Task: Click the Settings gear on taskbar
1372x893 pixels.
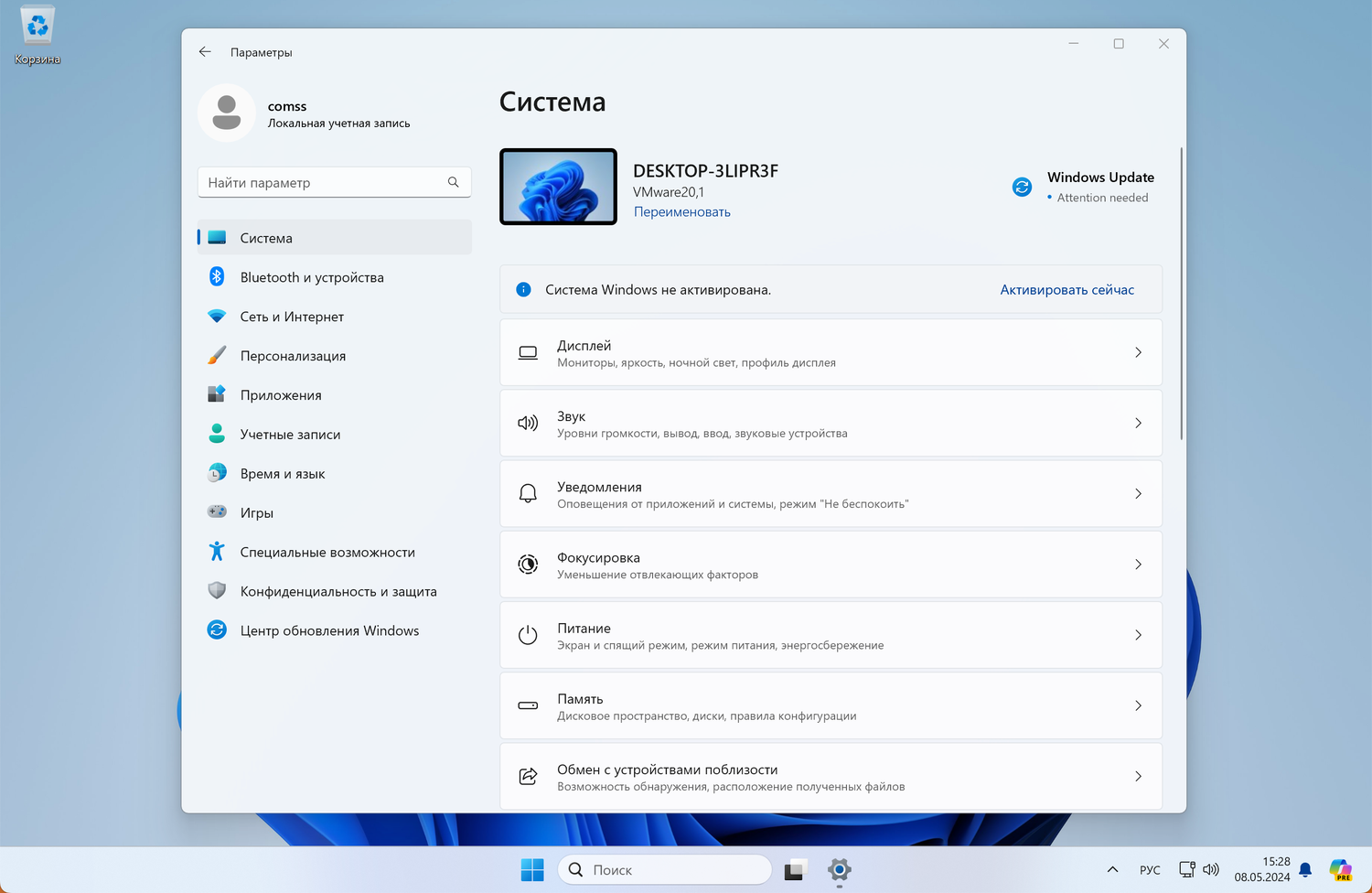Action: tap(839, 869)
